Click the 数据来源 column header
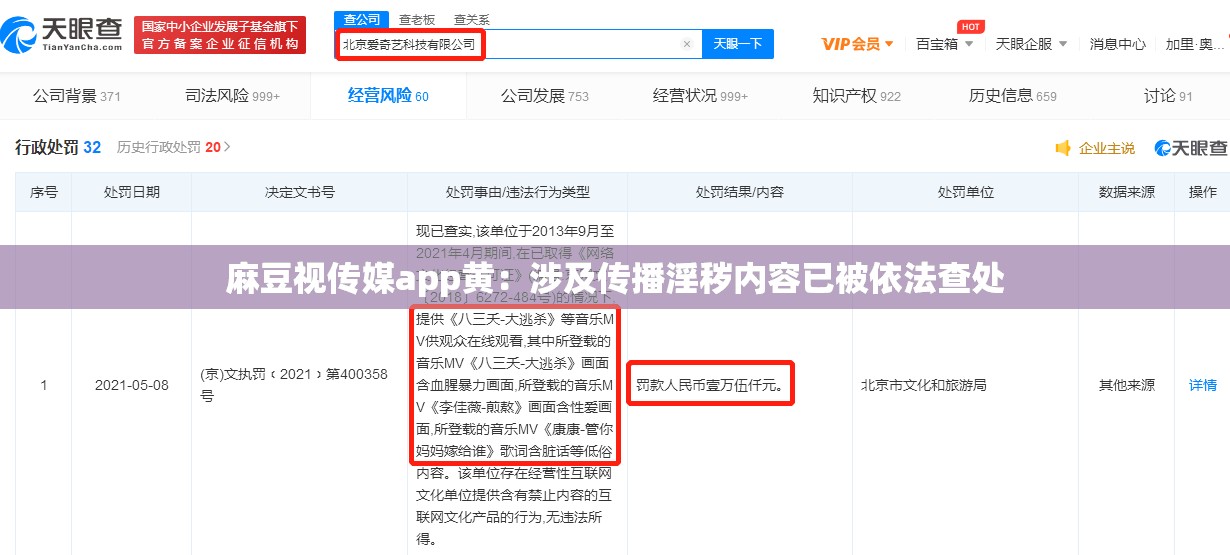The width and height of the screenshot is (1230, 555). [1127, 192]
